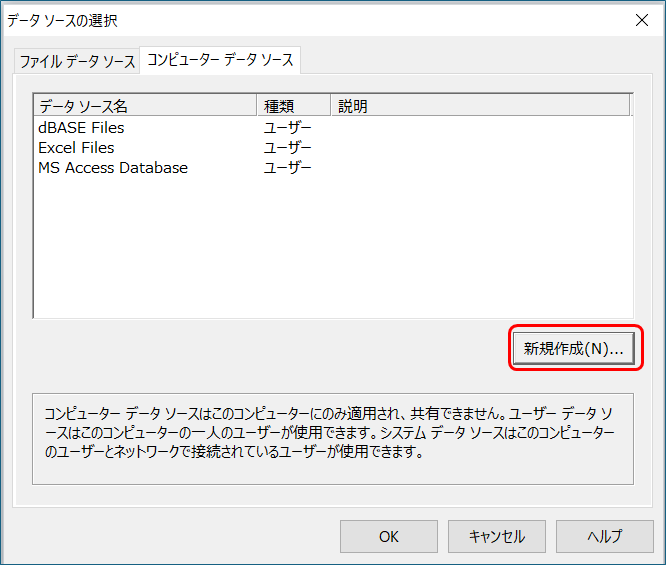Confirm with the OK button
666x565 pixels.
click(x=389, y=537)
